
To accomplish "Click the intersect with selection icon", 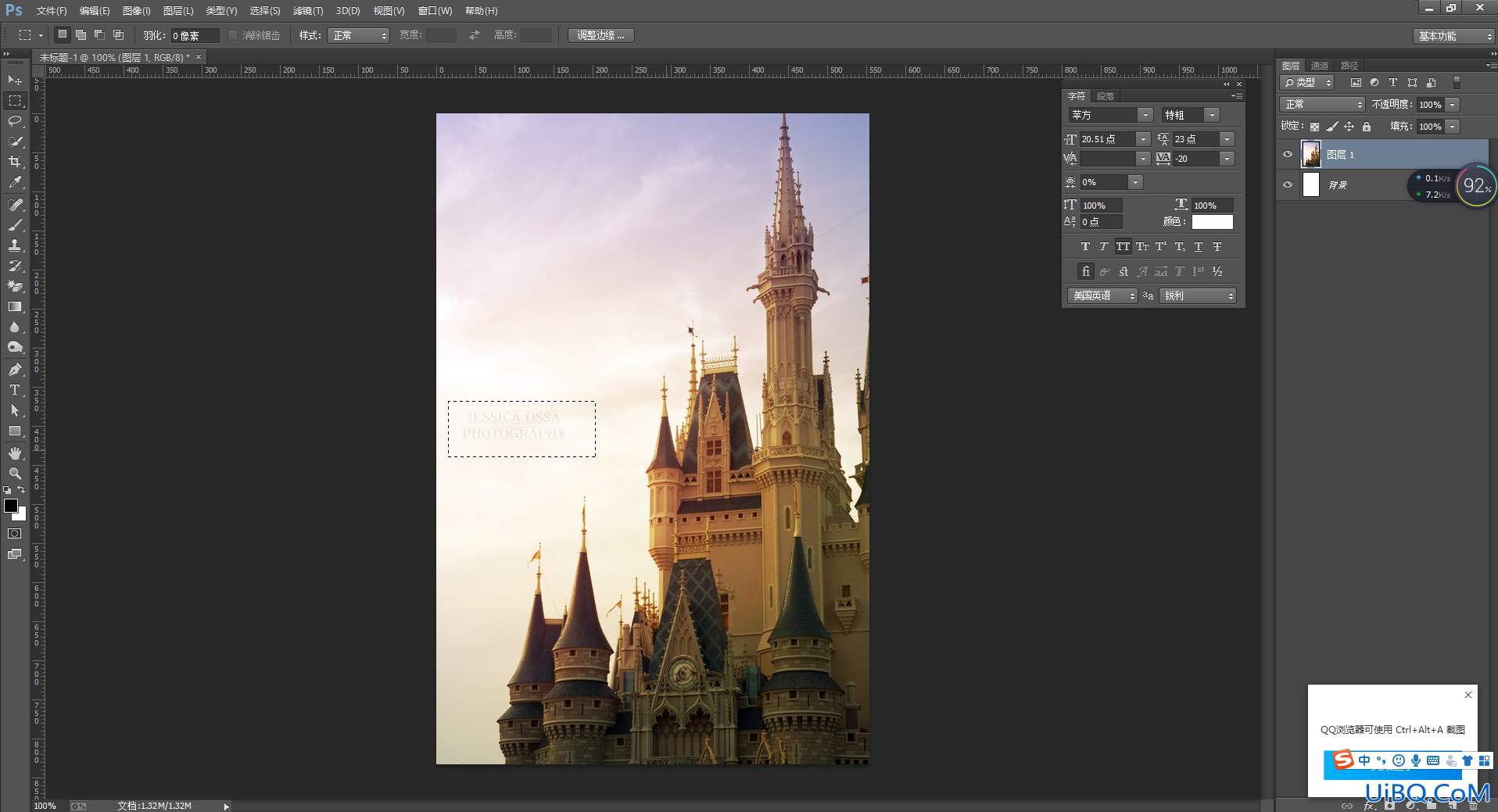I will 118,35.
